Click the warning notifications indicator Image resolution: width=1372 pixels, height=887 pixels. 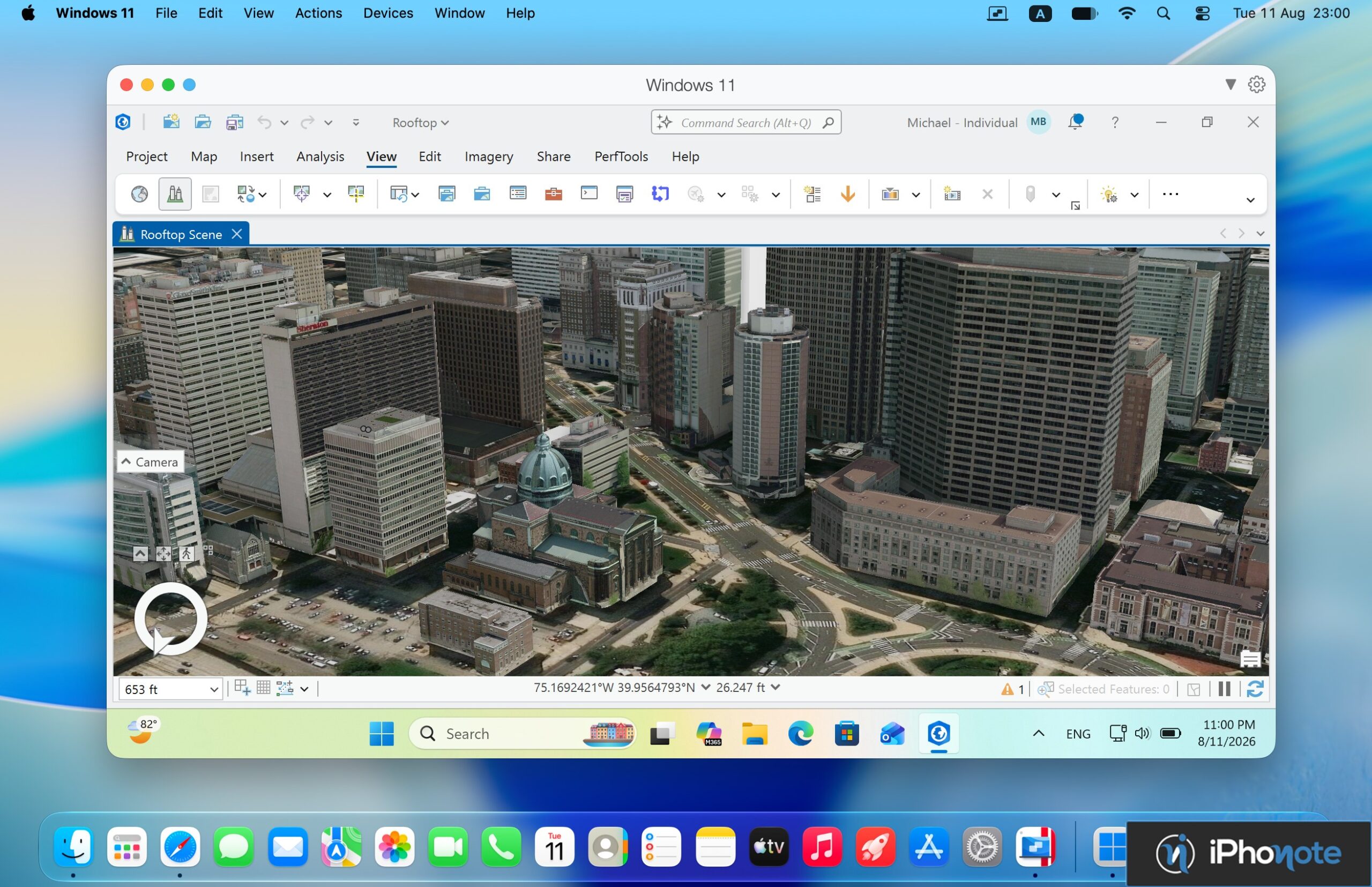[x=1012, y=689]
